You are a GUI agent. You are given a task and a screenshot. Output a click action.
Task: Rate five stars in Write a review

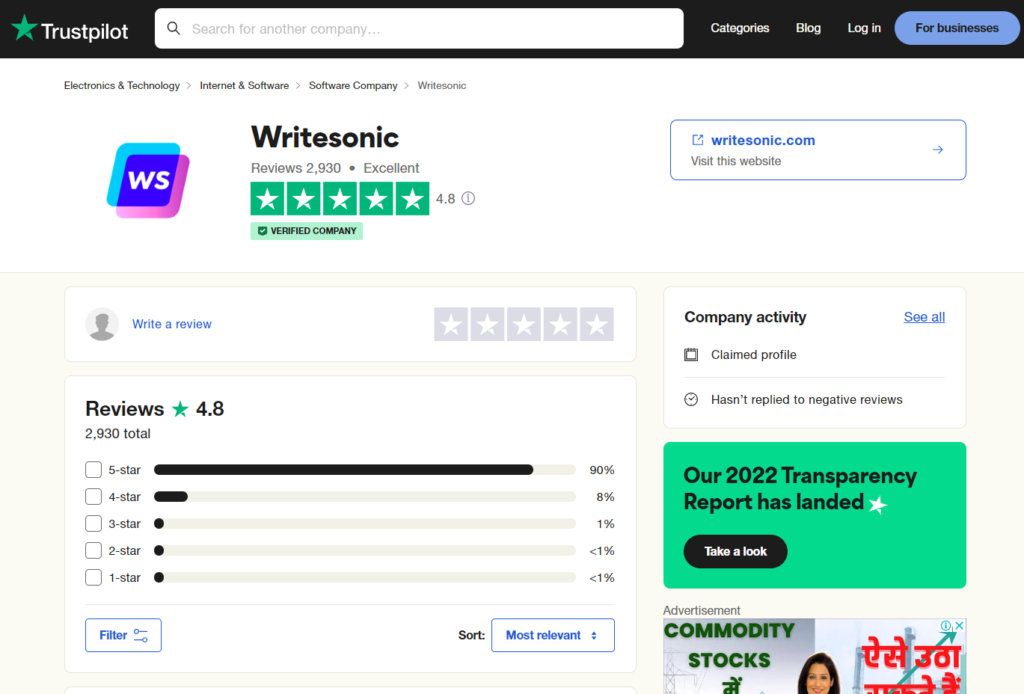pyautogui.click(x=597, y=324)
